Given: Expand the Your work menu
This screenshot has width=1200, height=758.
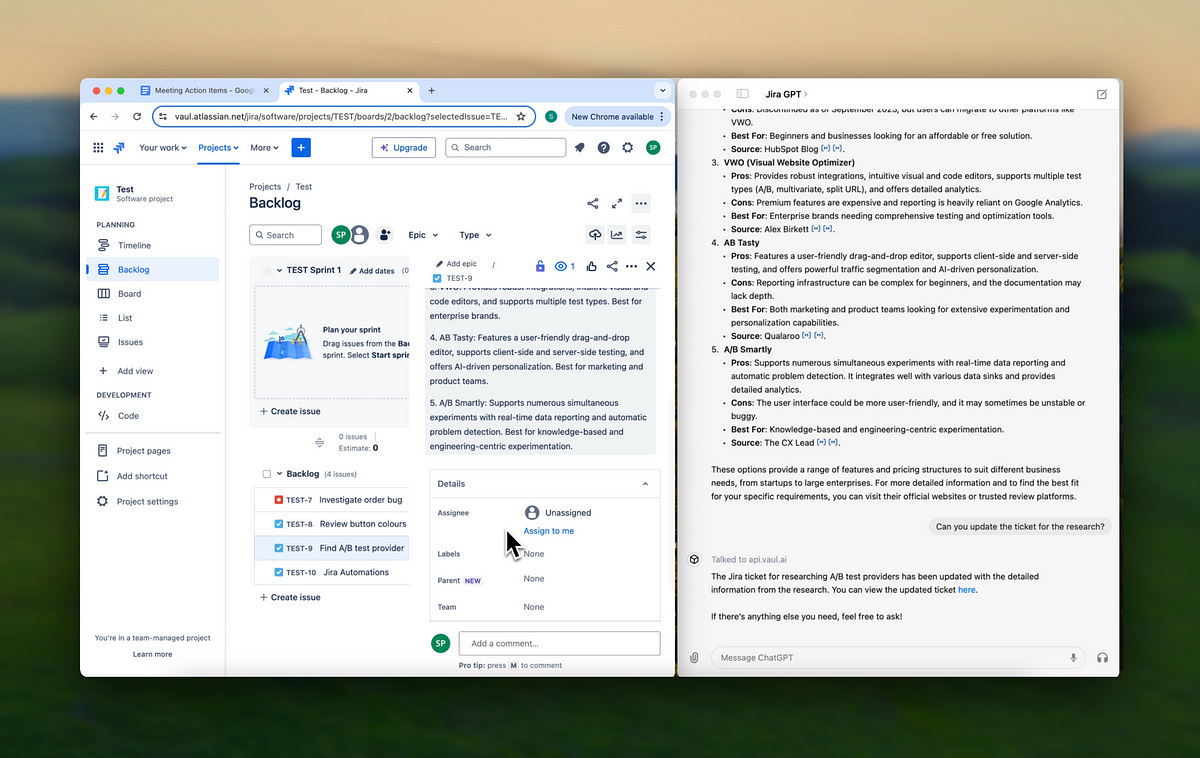Looking at the screenshot, I should 163,147.
